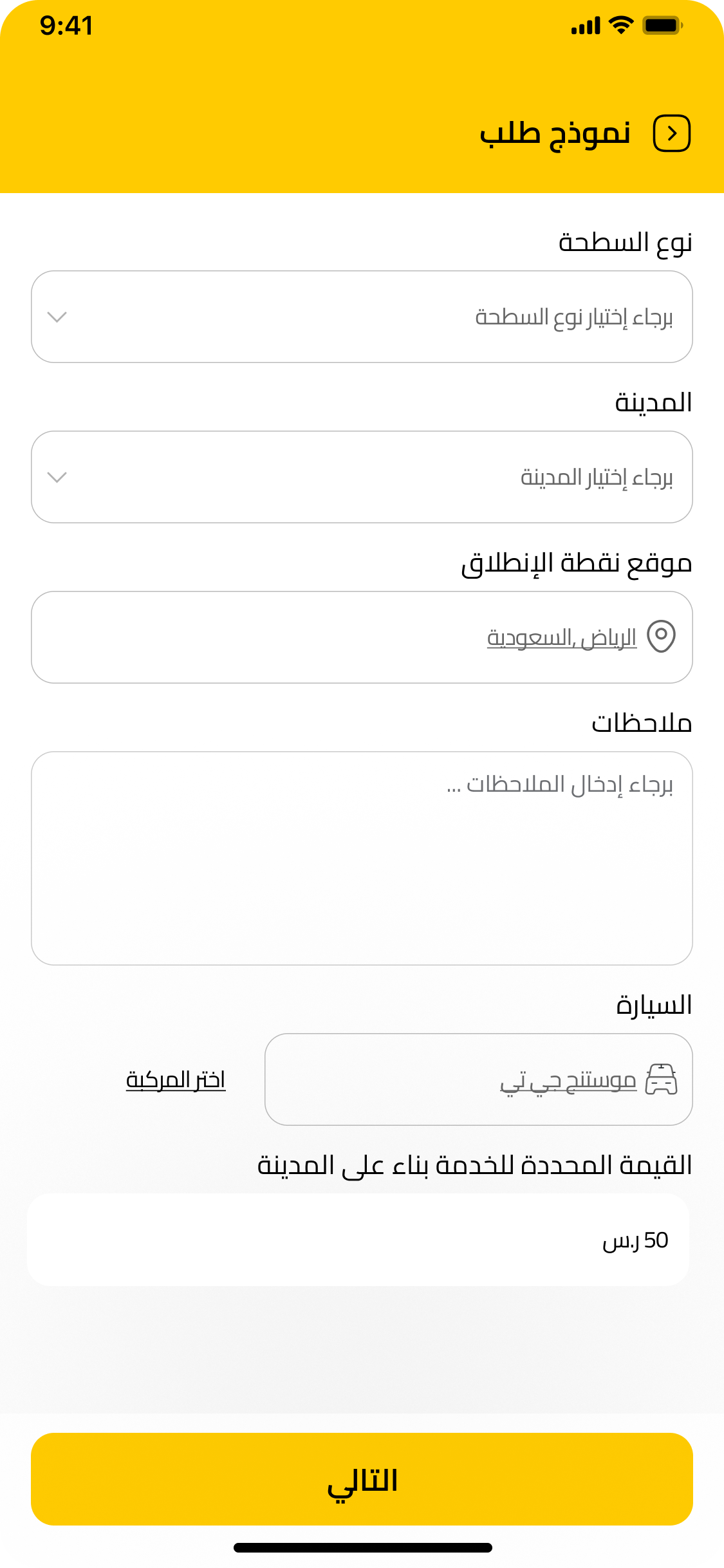This screenshot has width=724, height=1568.
Task: Tap the battery icon in status bar
Action: pyautogui.click(x=662, y=26)
